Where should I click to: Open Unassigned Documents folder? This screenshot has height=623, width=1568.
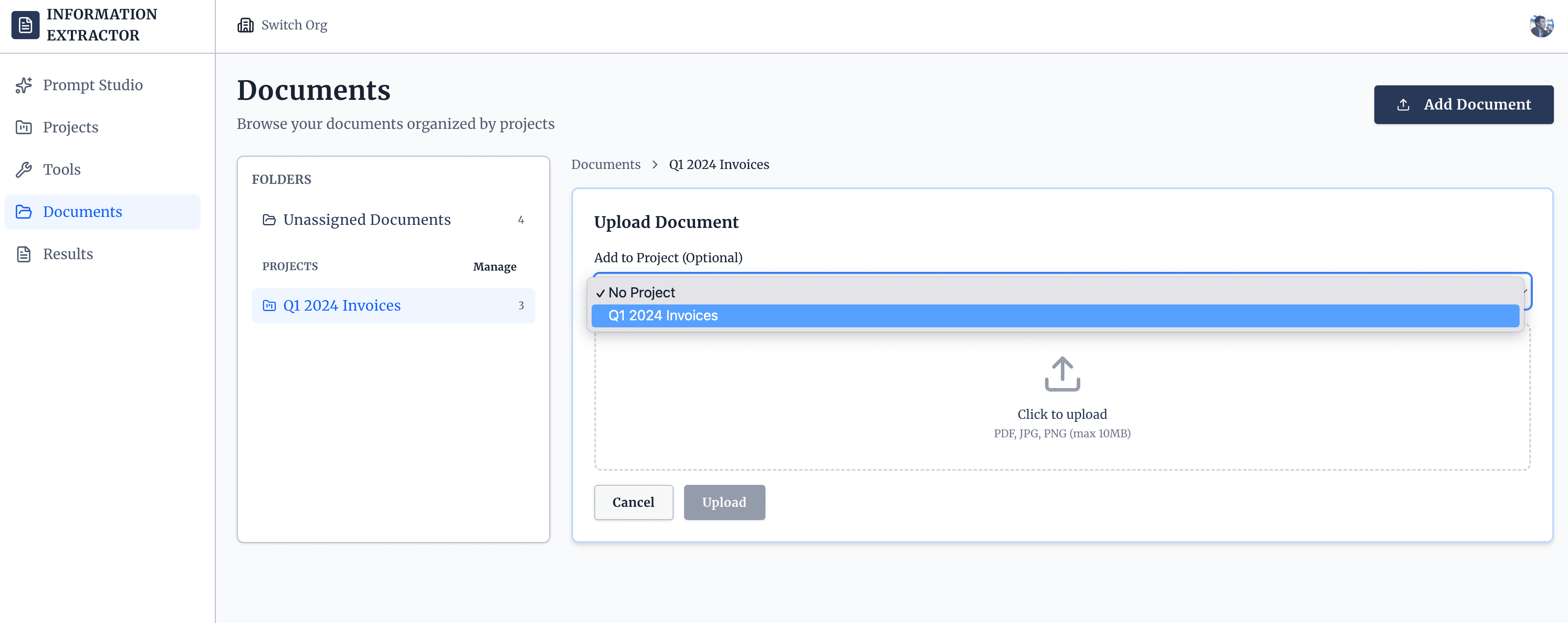(367, 220)
